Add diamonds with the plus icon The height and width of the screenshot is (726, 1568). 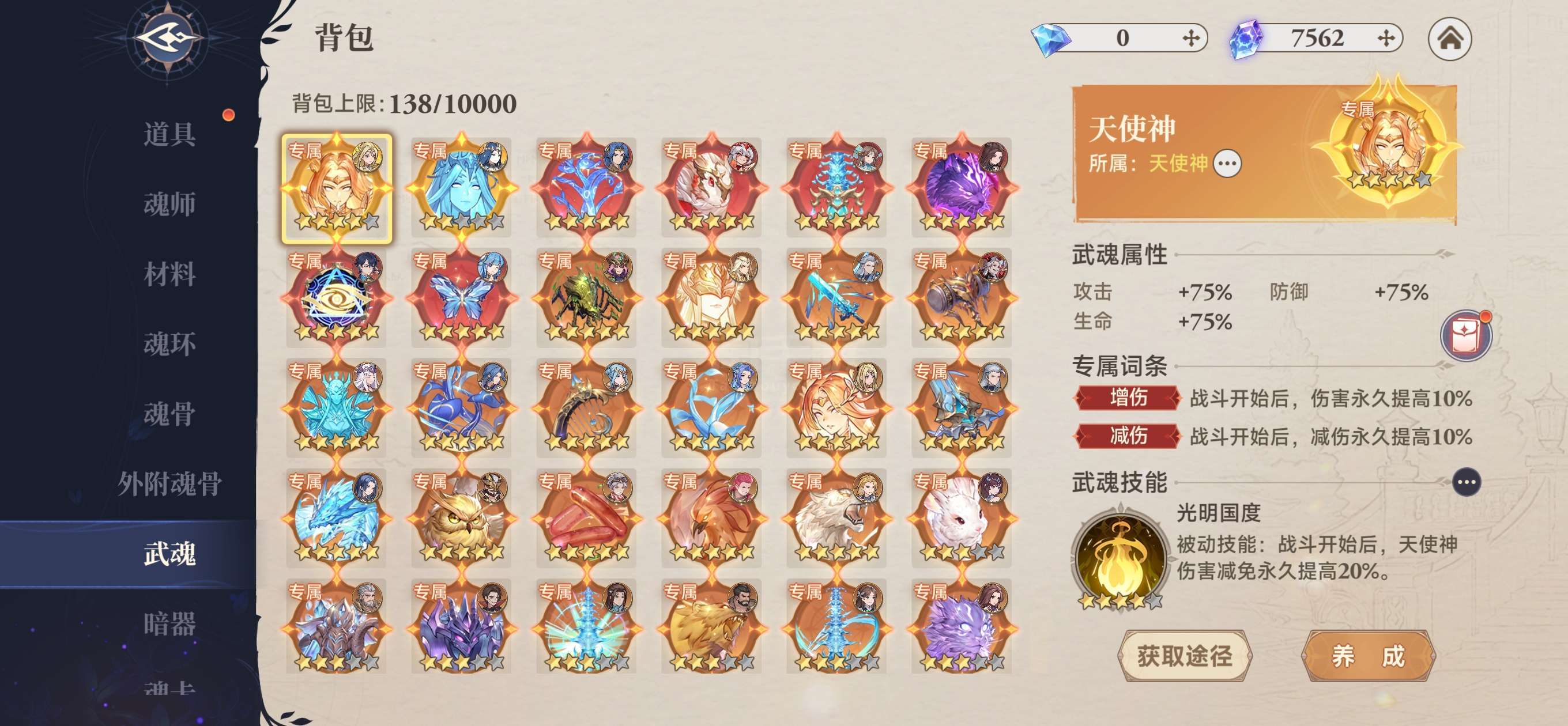(x=1190, y=39)
